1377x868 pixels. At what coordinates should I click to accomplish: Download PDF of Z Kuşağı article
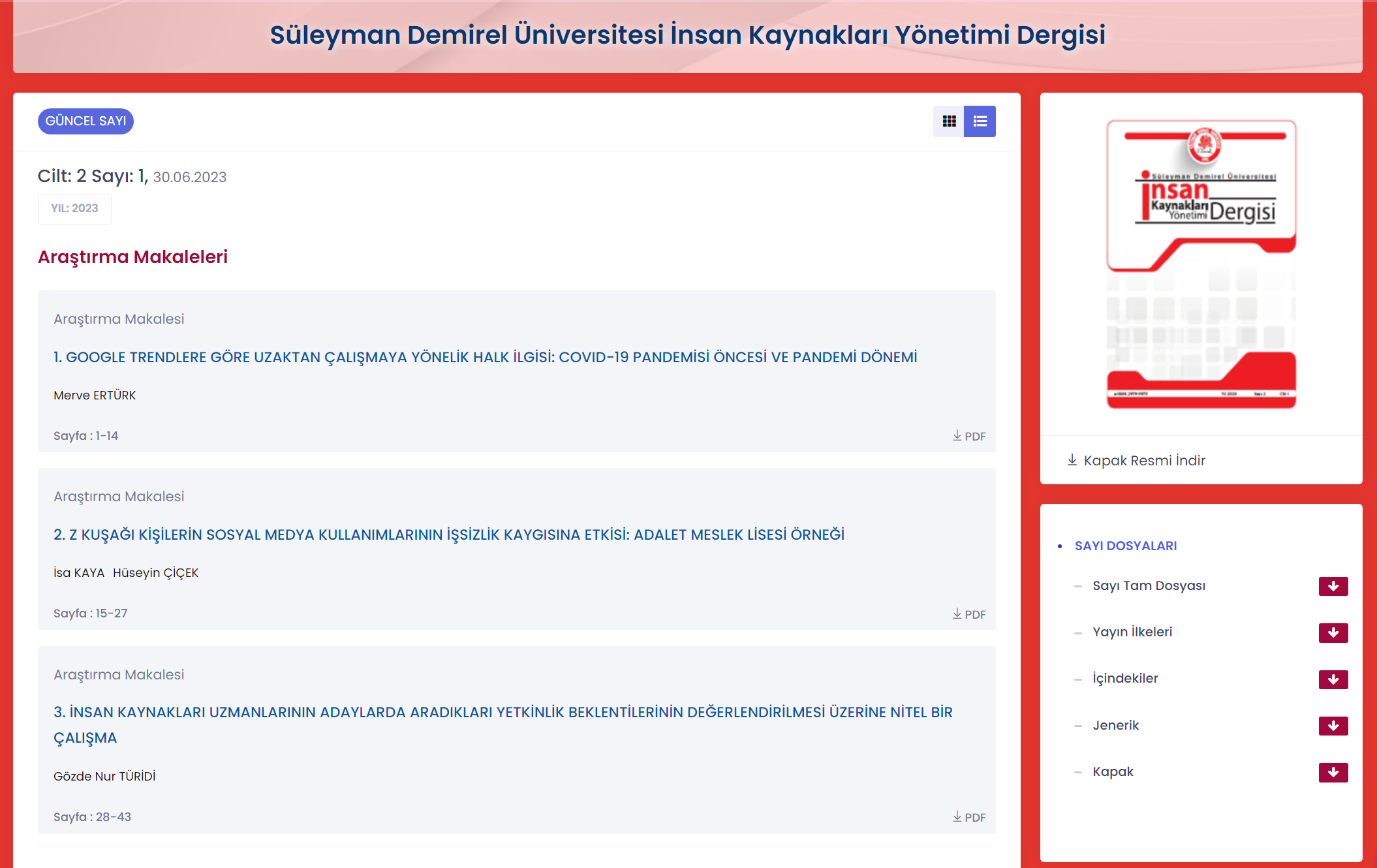click(x=969, y=614)
